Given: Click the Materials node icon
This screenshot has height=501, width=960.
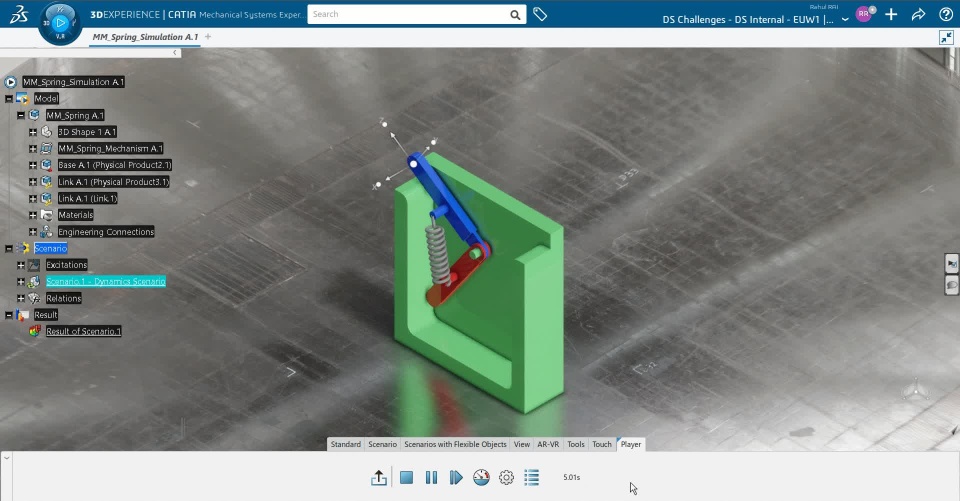Looking at the screenshot, I should [x=47, y=215].
